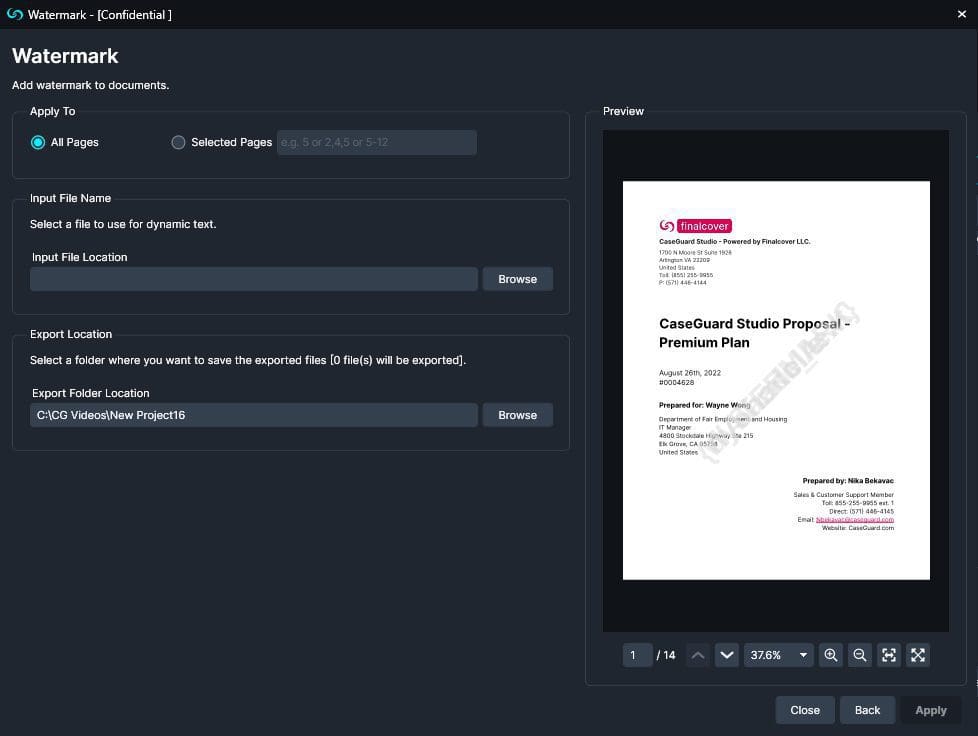Zoom out of the preview document
Viewport: 978px width, 736px height.
(x=860, y=655)
